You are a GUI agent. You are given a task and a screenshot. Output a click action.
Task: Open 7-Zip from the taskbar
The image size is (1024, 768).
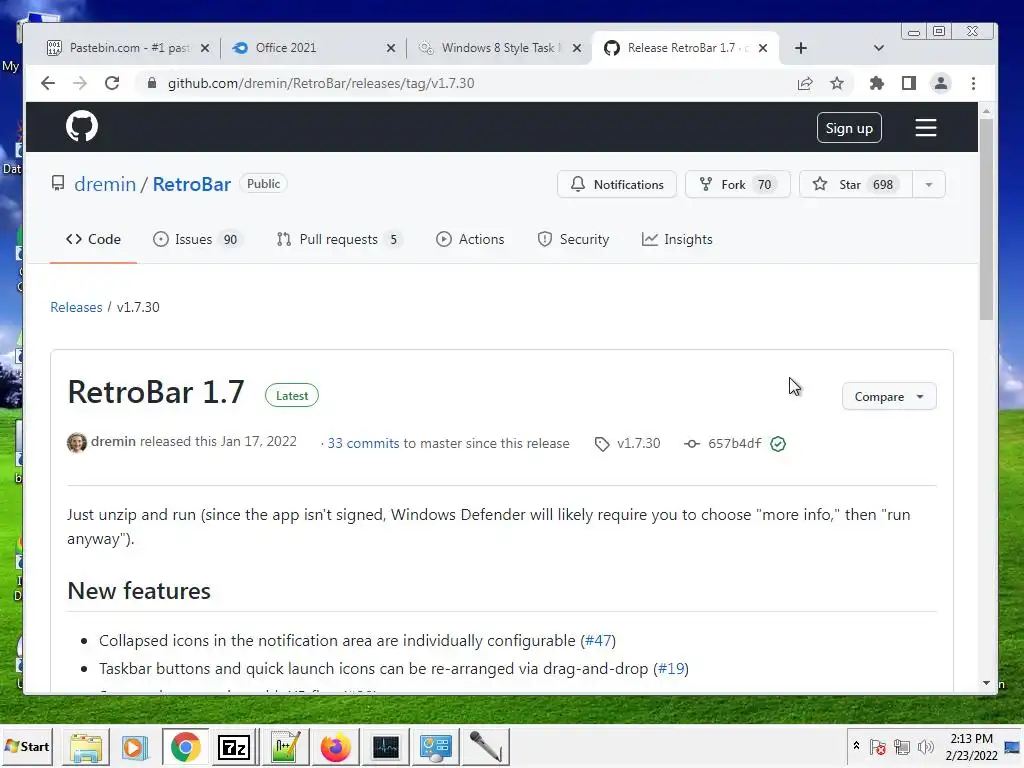click(234, 747)
